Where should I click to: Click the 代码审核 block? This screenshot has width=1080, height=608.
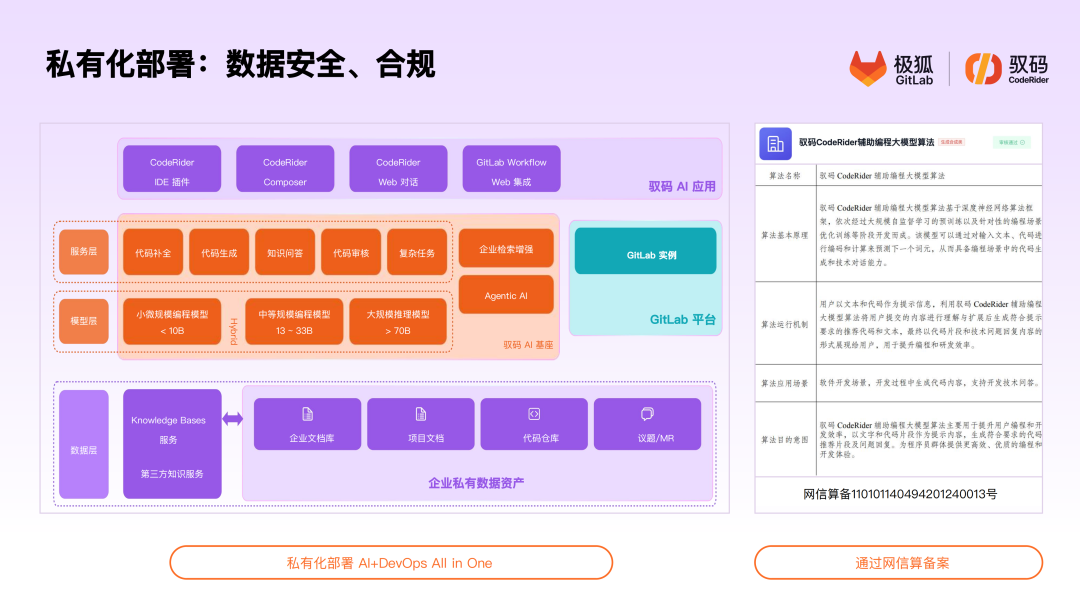coord(351,253)
